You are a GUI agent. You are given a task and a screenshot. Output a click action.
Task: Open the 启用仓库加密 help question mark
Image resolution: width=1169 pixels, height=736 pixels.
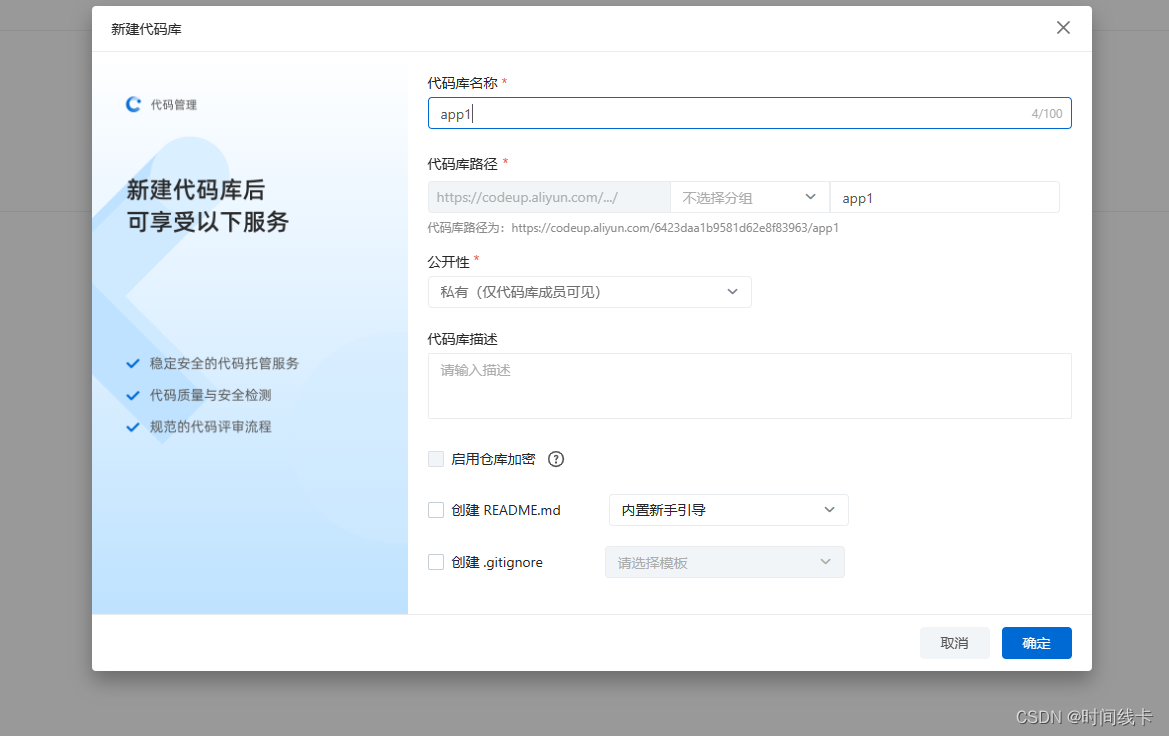click(x=556, y=459)
